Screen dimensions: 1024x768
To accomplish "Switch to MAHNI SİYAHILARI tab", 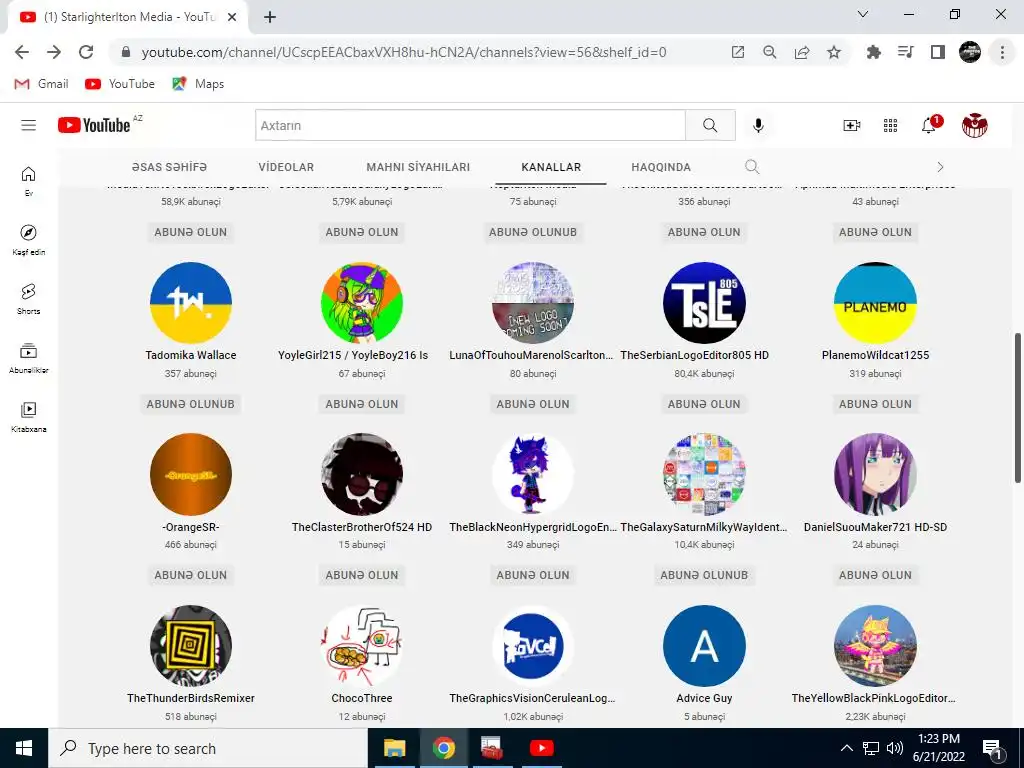I will coord(418,167).
